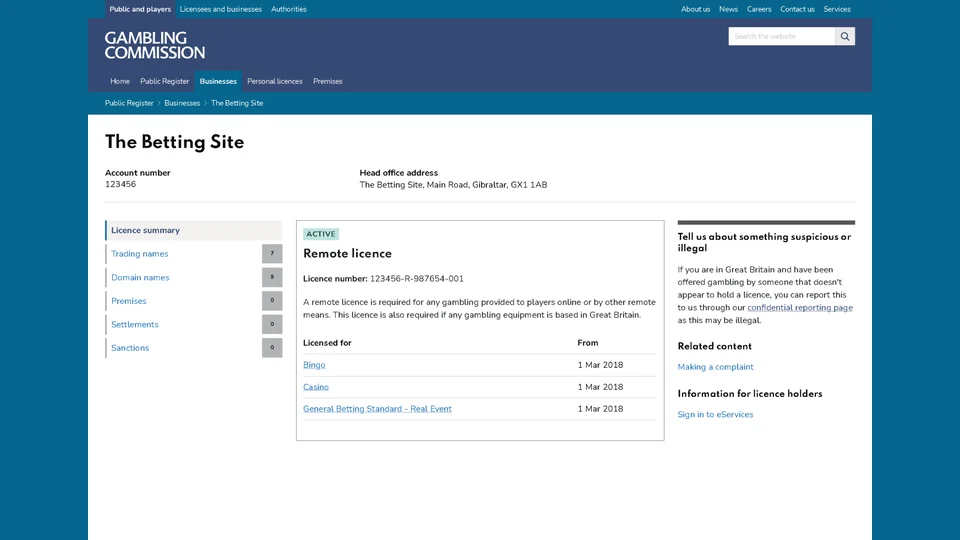This screenshot has width=960, height=540.
Task: Click The Betting Site page heading
Action: 174,142
